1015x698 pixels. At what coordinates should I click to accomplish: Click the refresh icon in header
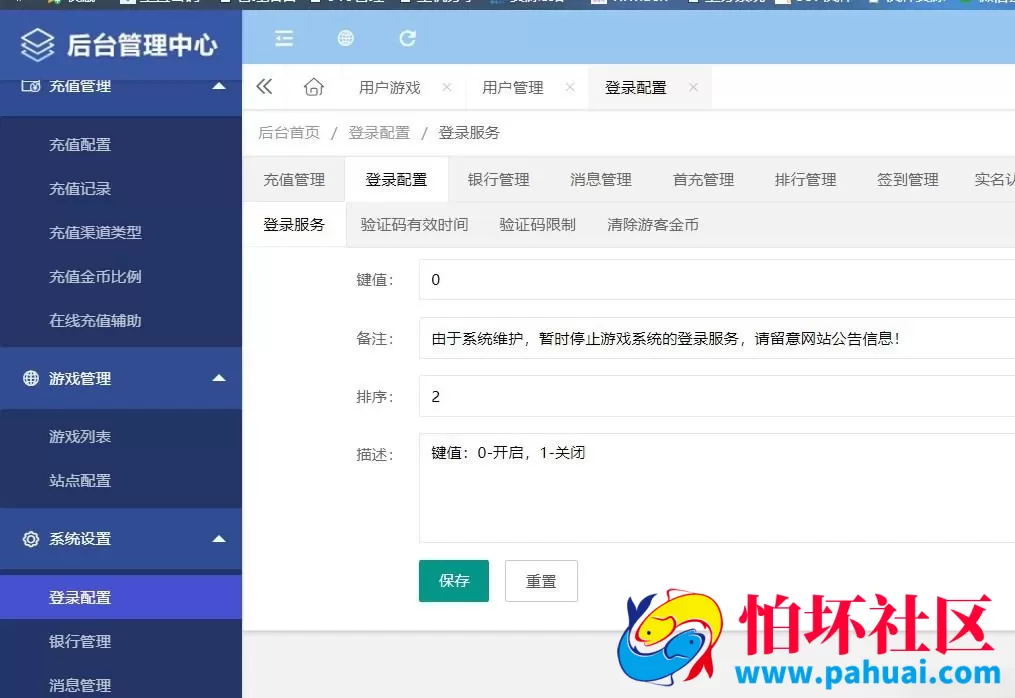click(407, 39)
